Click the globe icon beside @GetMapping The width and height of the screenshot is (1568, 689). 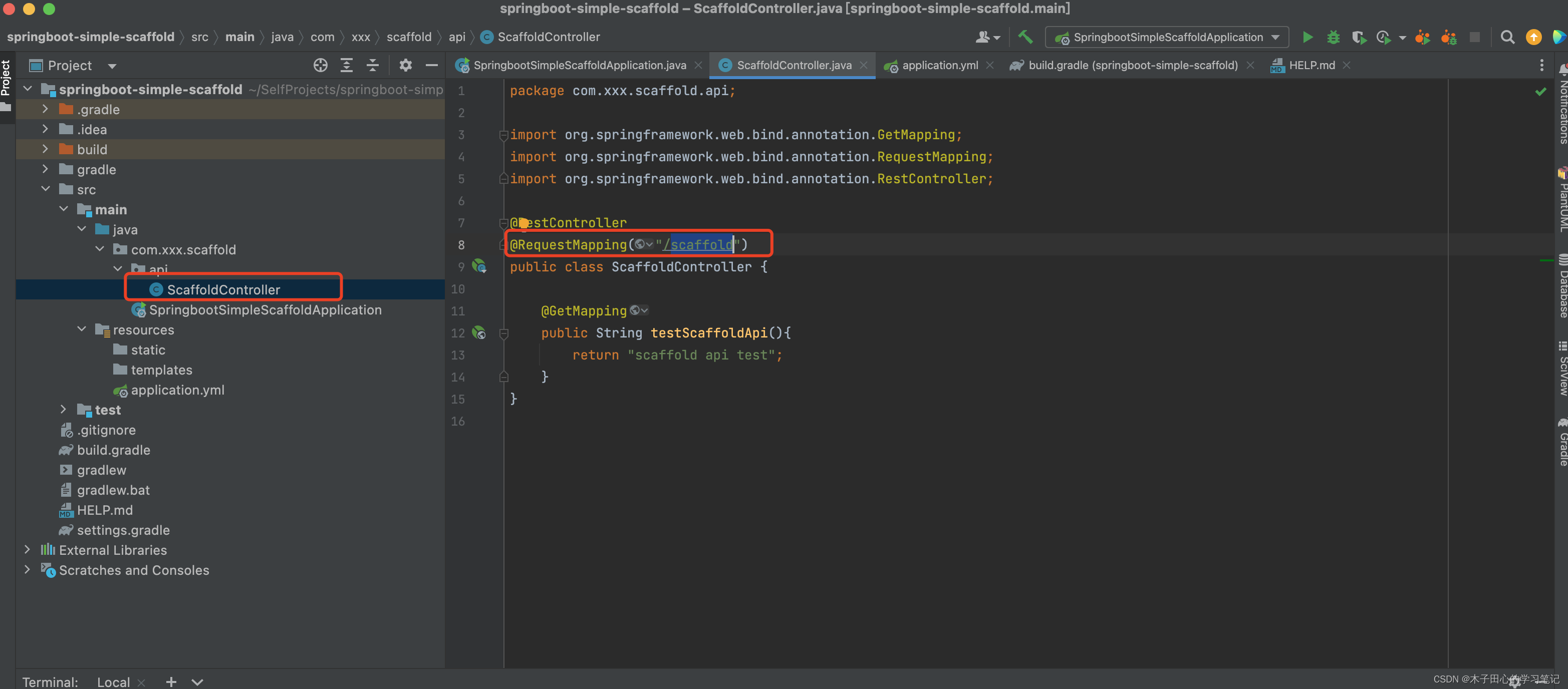point(639,310)
